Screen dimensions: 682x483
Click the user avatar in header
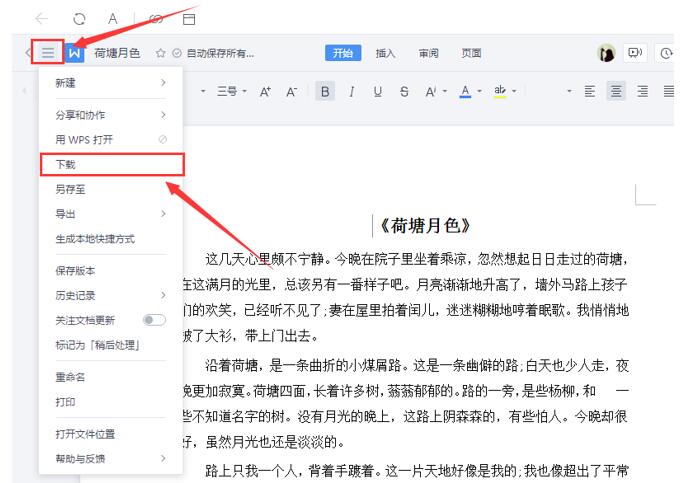coord(606,53)
